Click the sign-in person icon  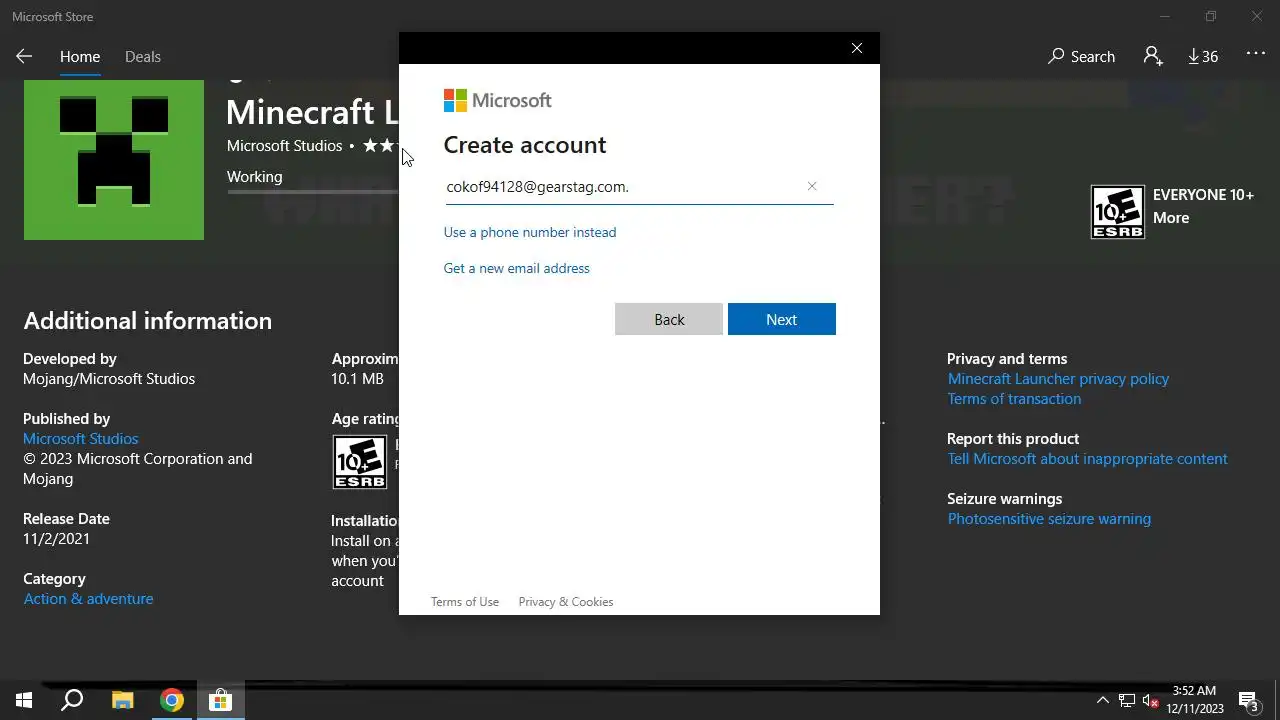[1153, 57]
